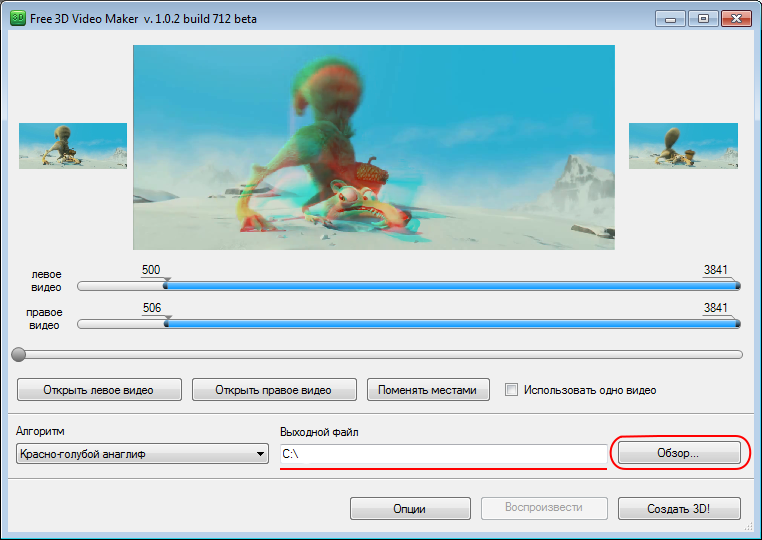Select the right video thumbnail preview

(683, 146)
